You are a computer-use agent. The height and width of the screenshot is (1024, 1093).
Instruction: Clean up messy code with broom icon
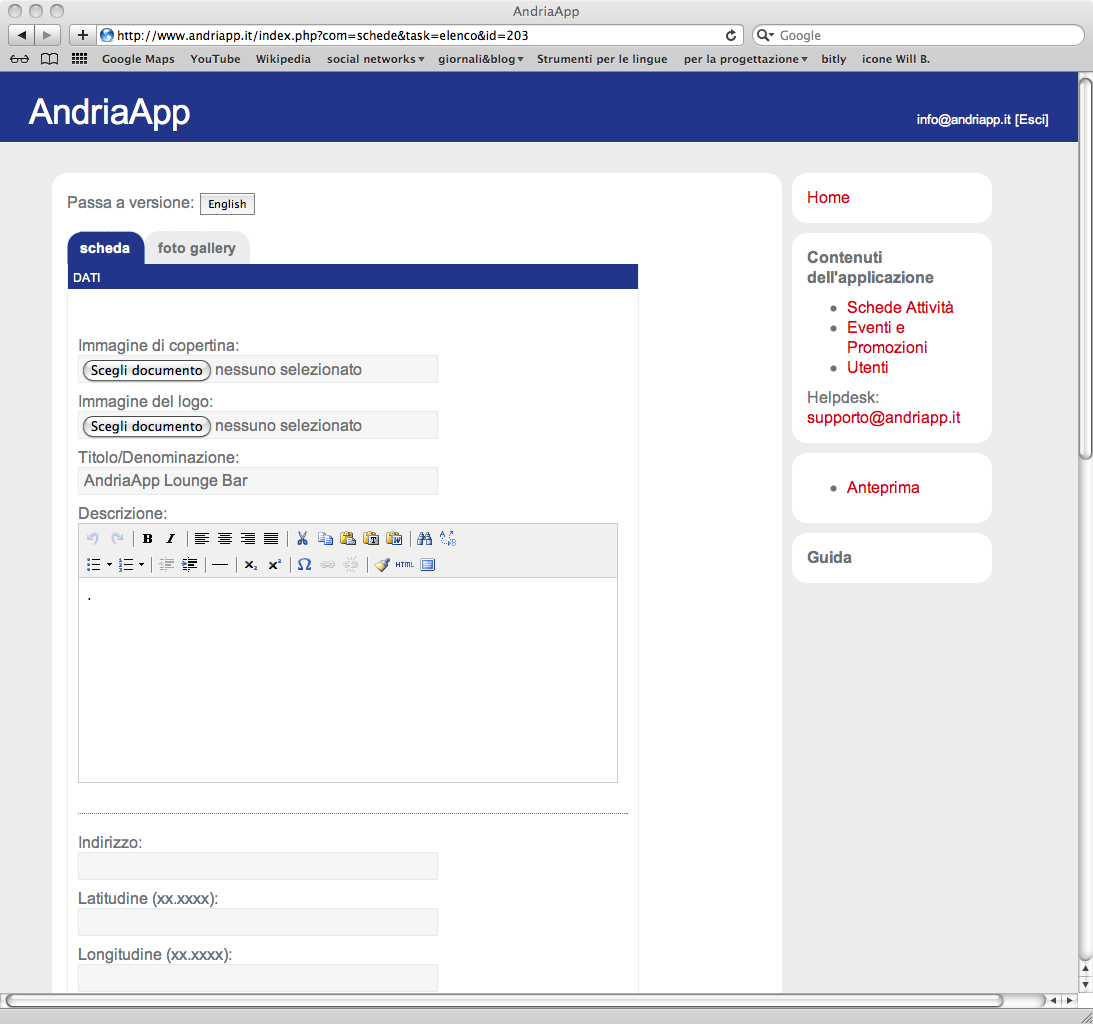point(381,565)
